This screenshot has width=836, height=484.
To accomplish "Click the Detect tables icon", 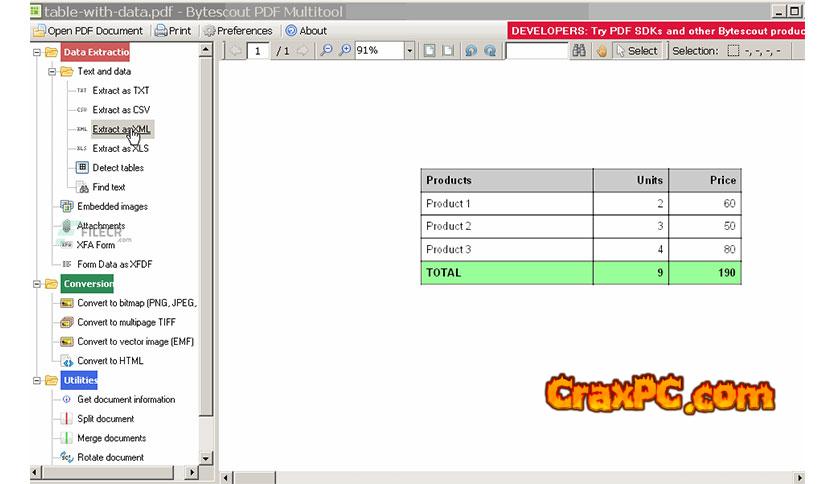I will click(x=83, y=168).
